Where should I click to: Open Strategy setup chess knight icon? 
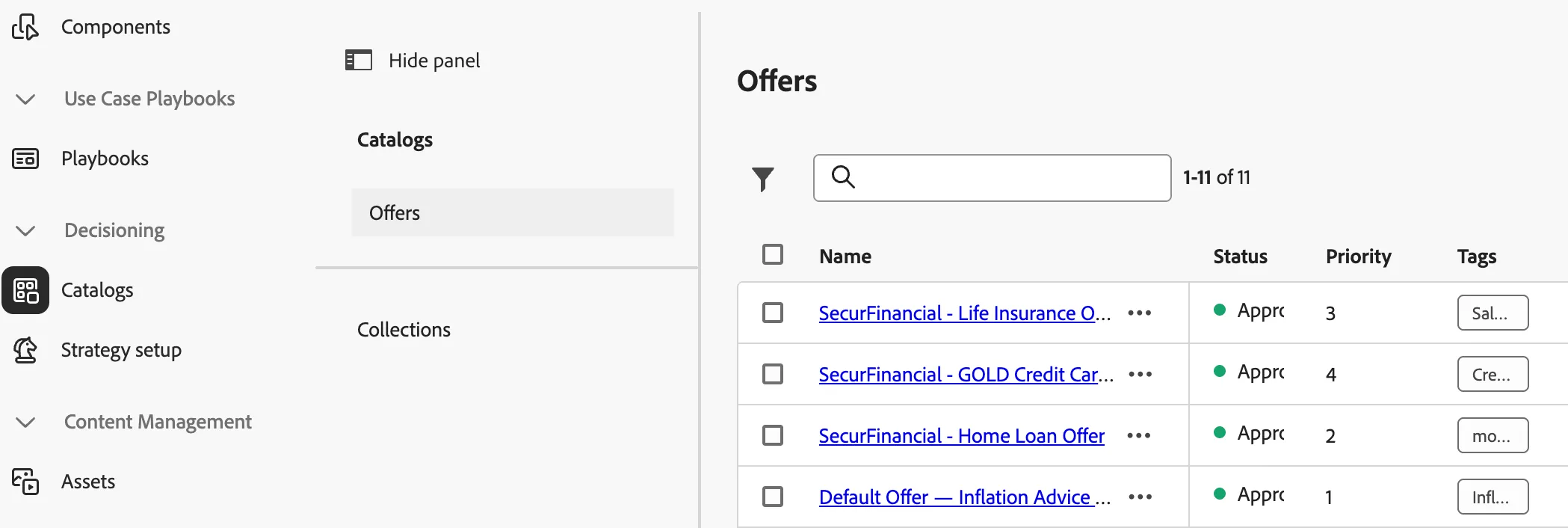[25, 350]
